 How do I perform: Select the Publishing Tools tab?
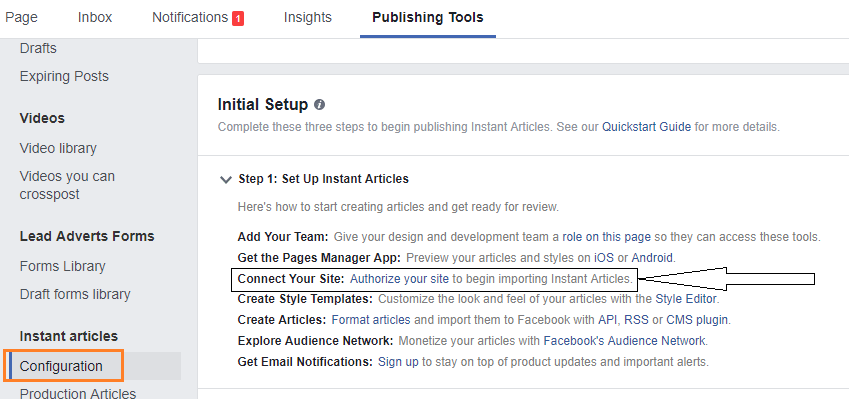[x=428, y=17]
